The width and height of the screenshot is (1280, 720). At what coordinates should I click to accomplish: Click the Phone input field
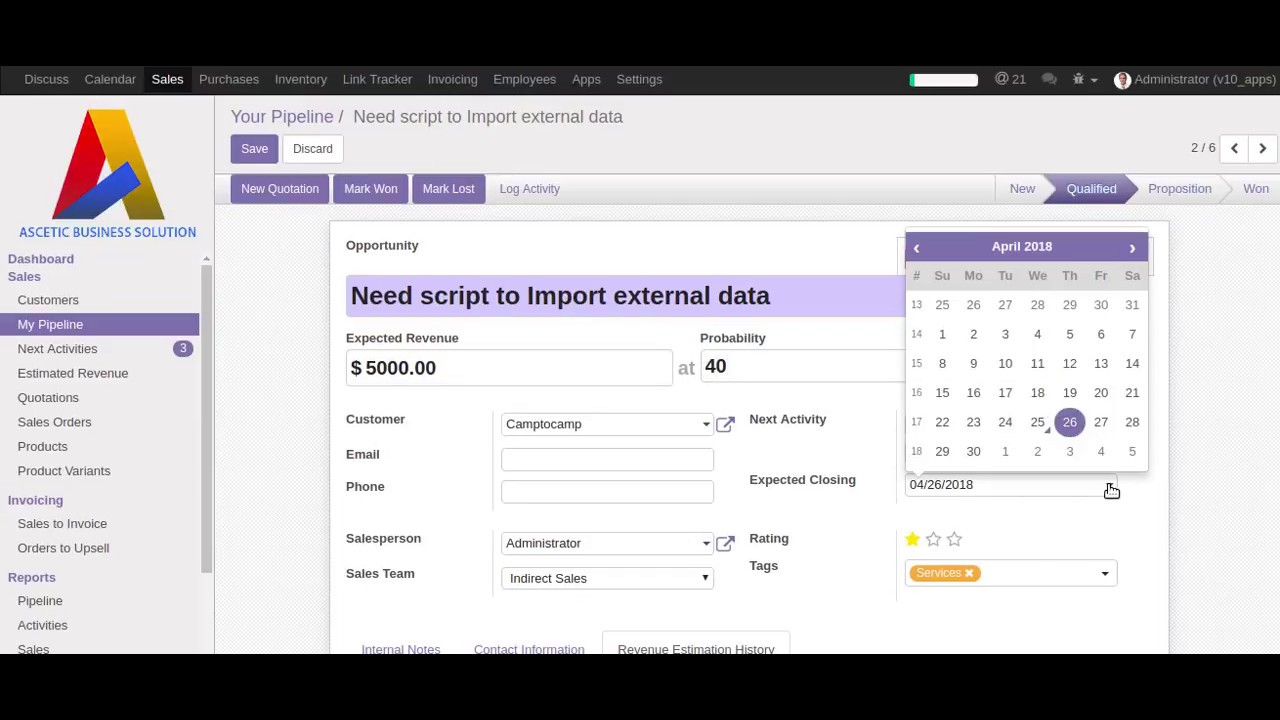607,491
